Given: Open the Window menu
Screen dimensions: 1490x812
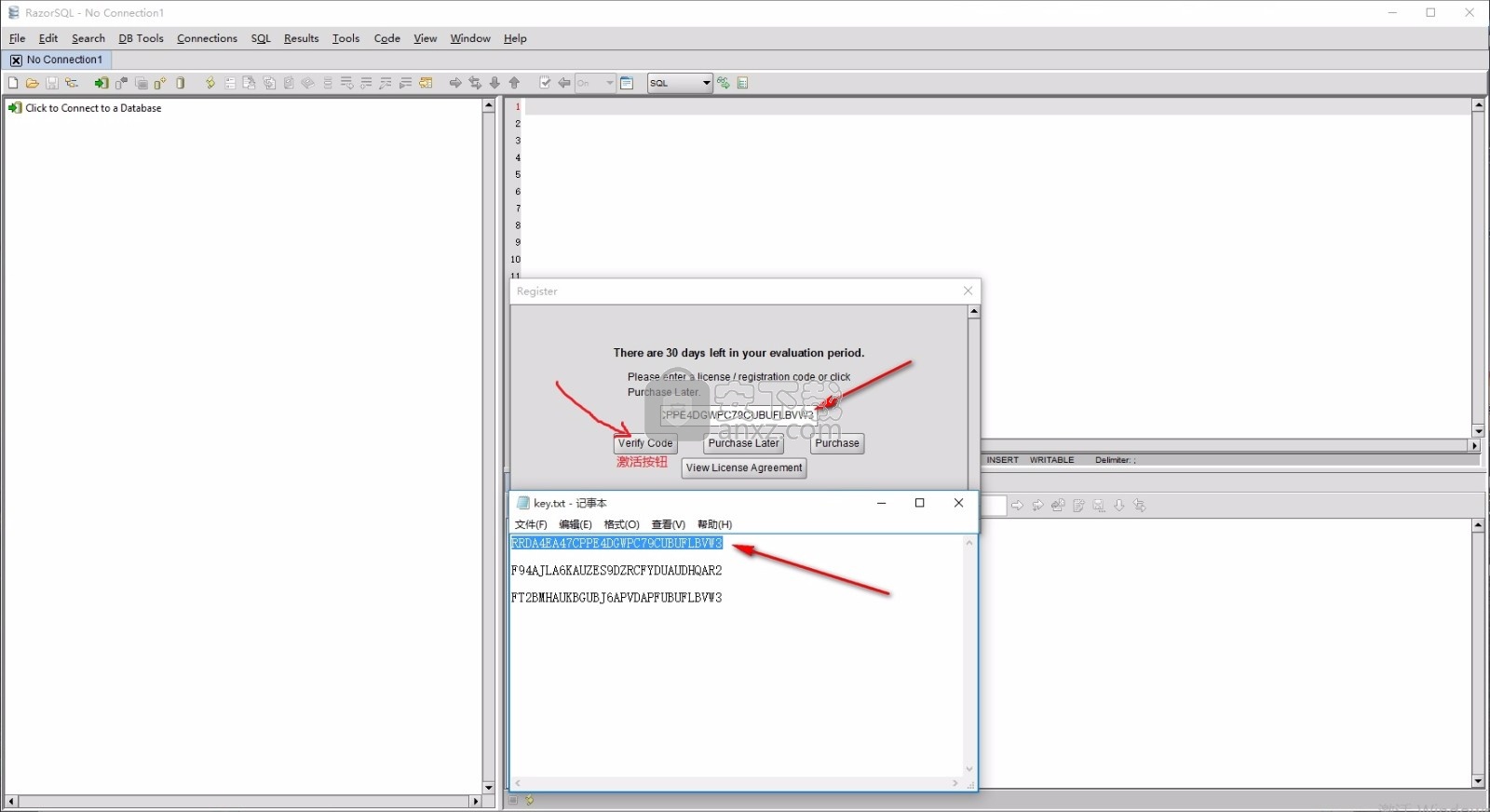Looking at the screenshot, I should click(x=470, y=38).
